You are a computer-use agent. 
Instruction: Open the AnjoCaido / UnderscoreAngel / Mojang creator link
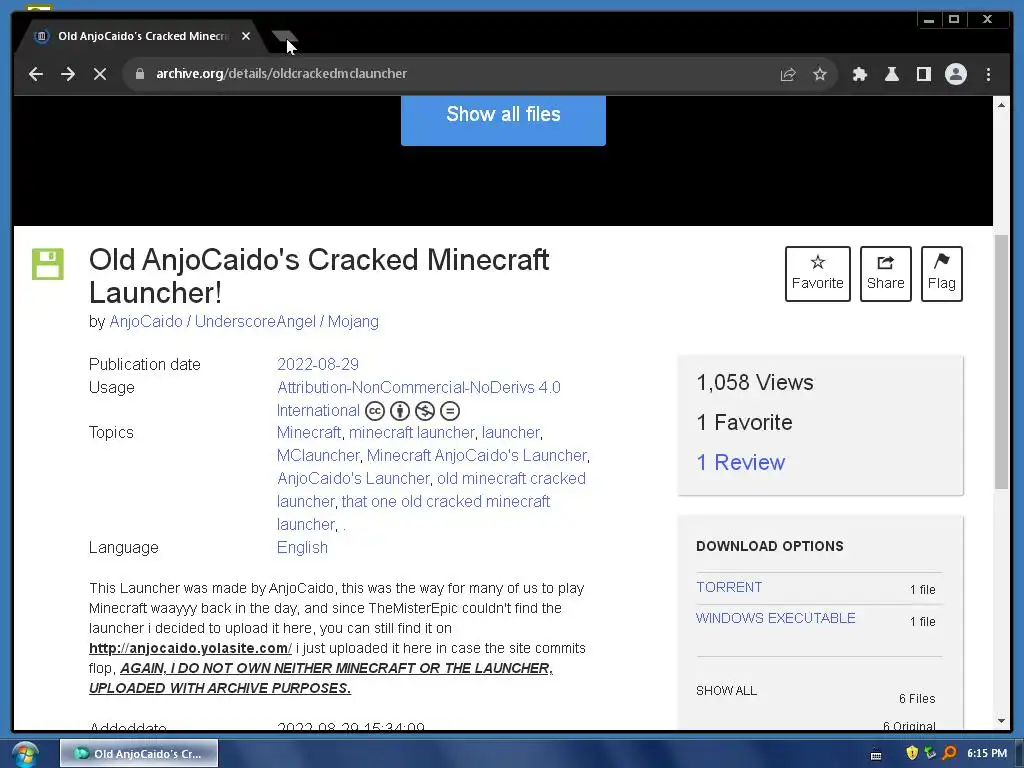pos(244,322)
